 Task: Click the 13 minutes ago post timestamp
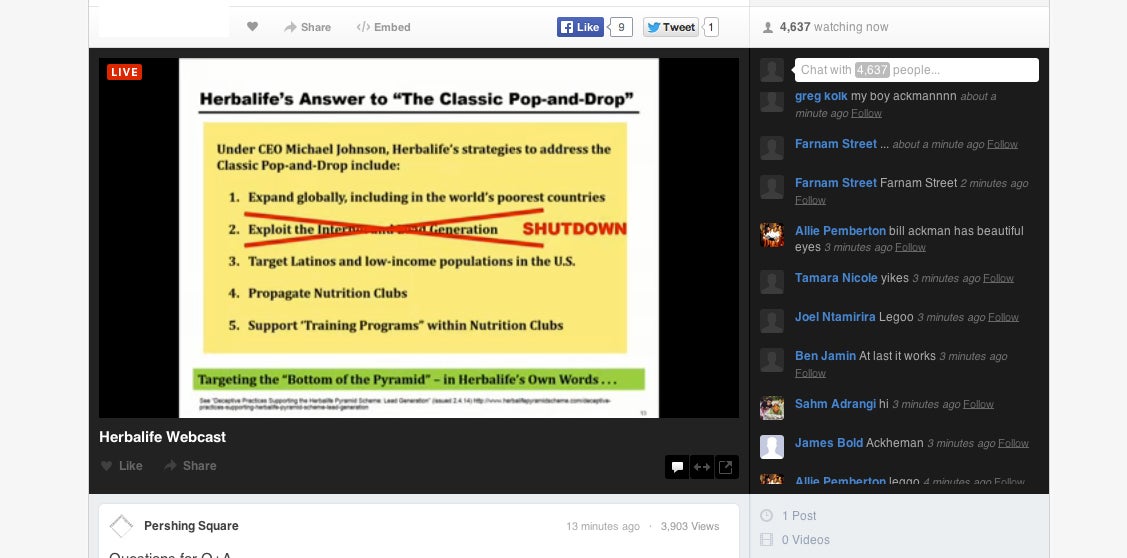(x=602, y=526)
